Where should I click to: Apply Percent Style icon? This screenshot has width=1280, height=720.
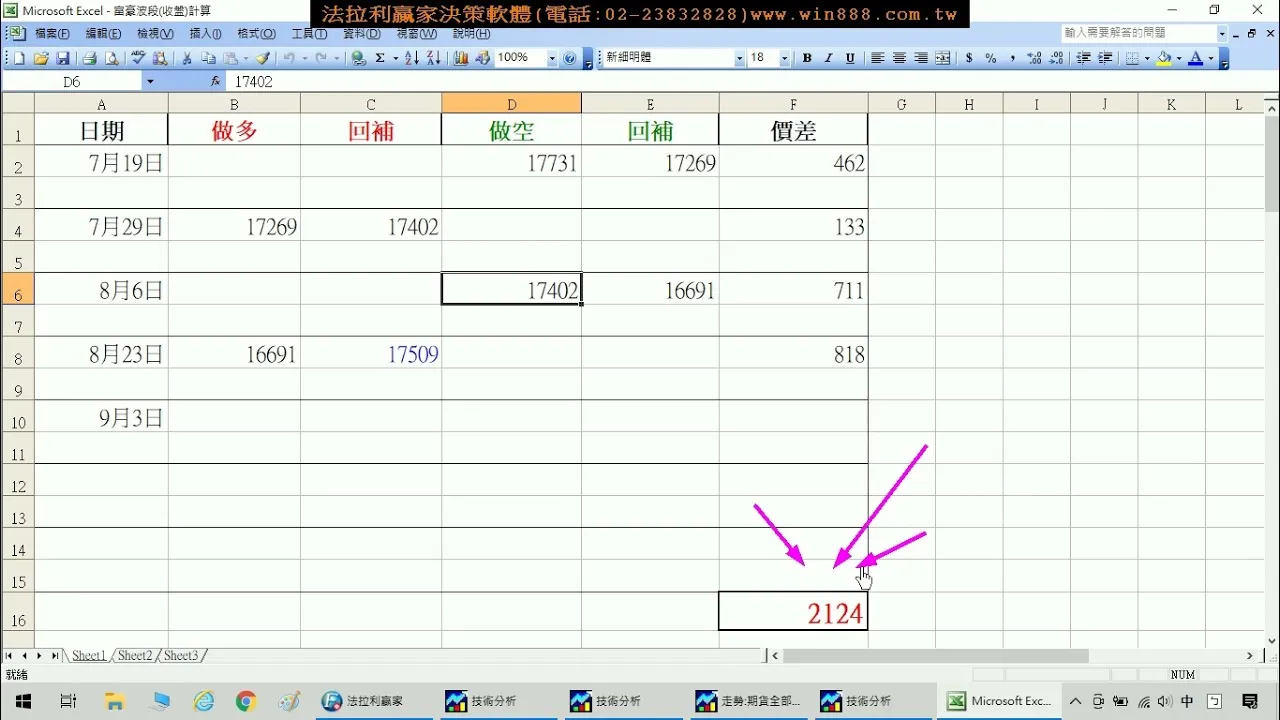(x=991, y=58)
